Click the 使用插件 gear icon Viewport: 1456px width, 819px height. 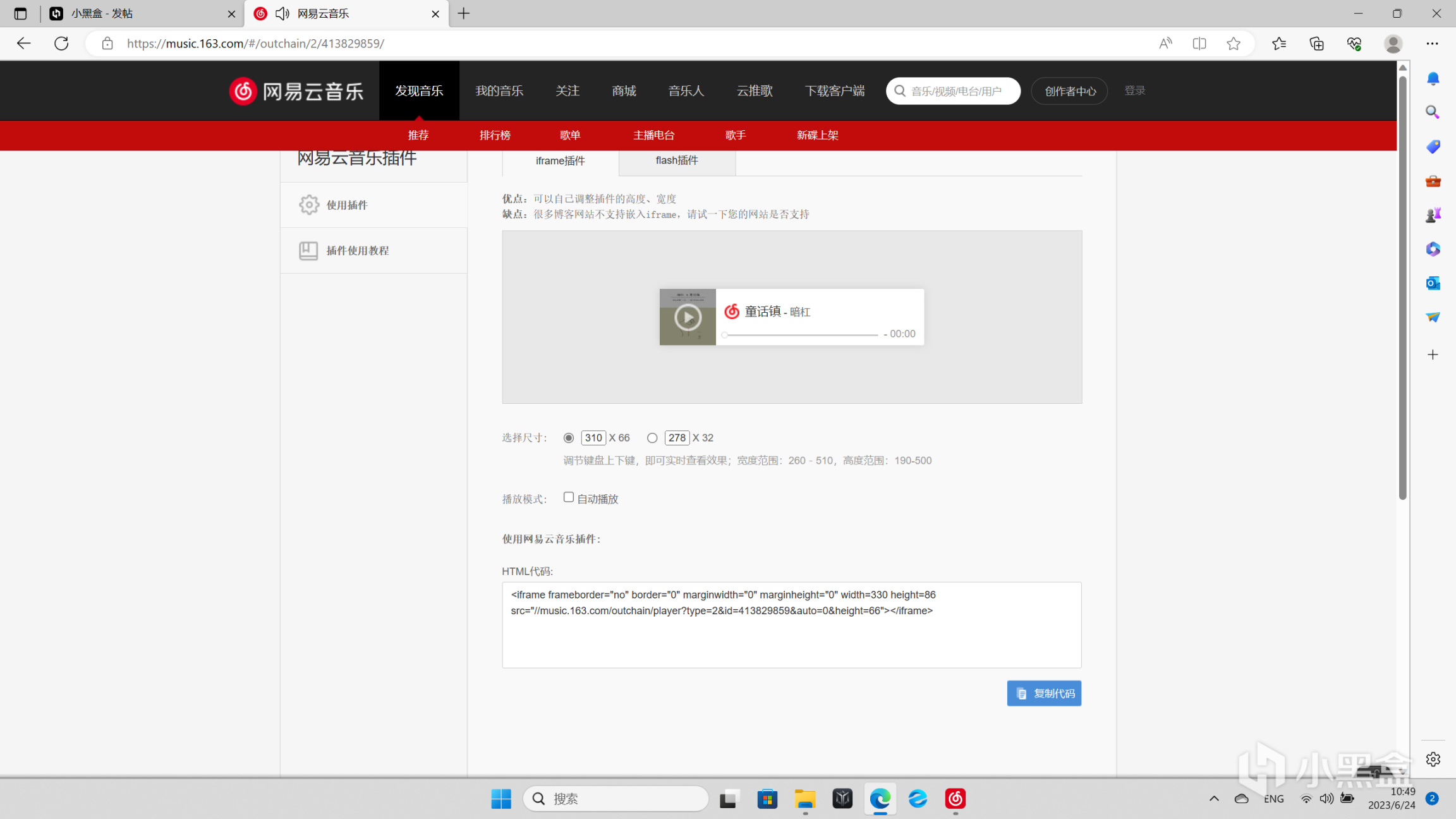[309, 205]
